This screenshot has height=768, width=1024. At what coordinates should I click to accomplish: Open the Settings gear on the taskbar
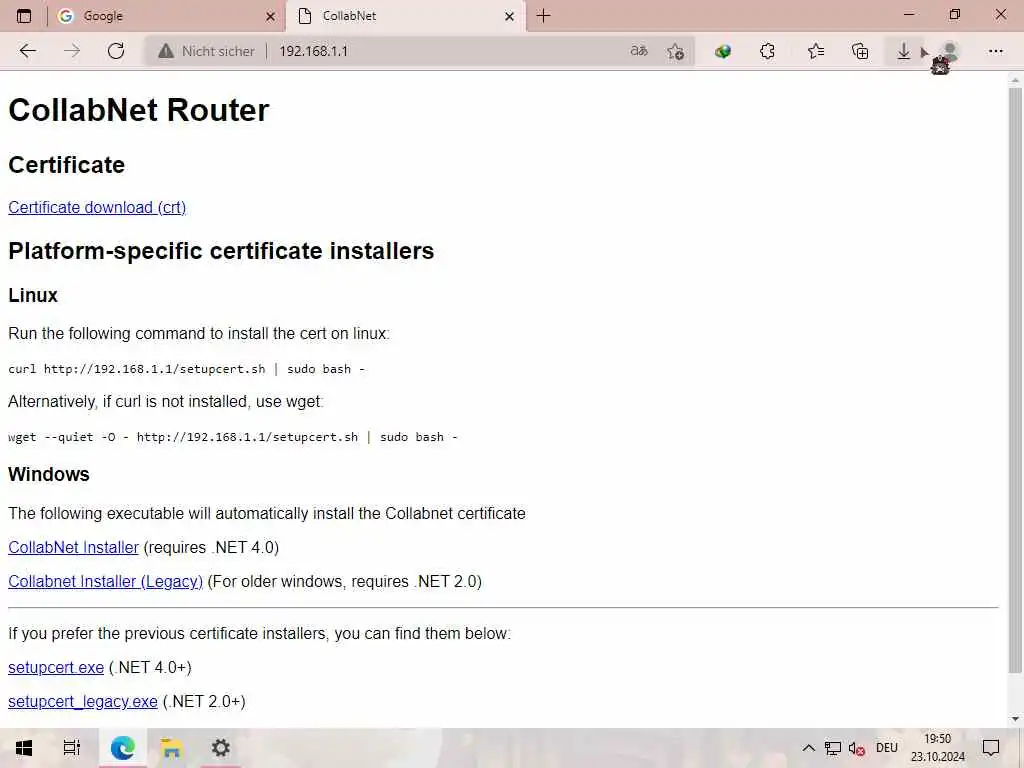pyautogui.click(x=220, y=748)
